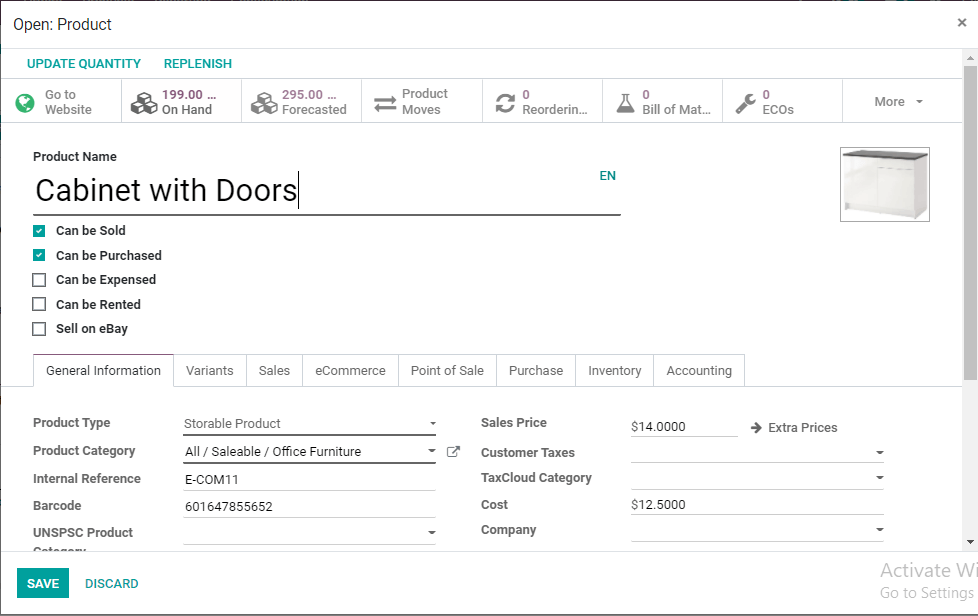
Task: Uncheck Can be Sold checkbox
Action: [39, 231]
